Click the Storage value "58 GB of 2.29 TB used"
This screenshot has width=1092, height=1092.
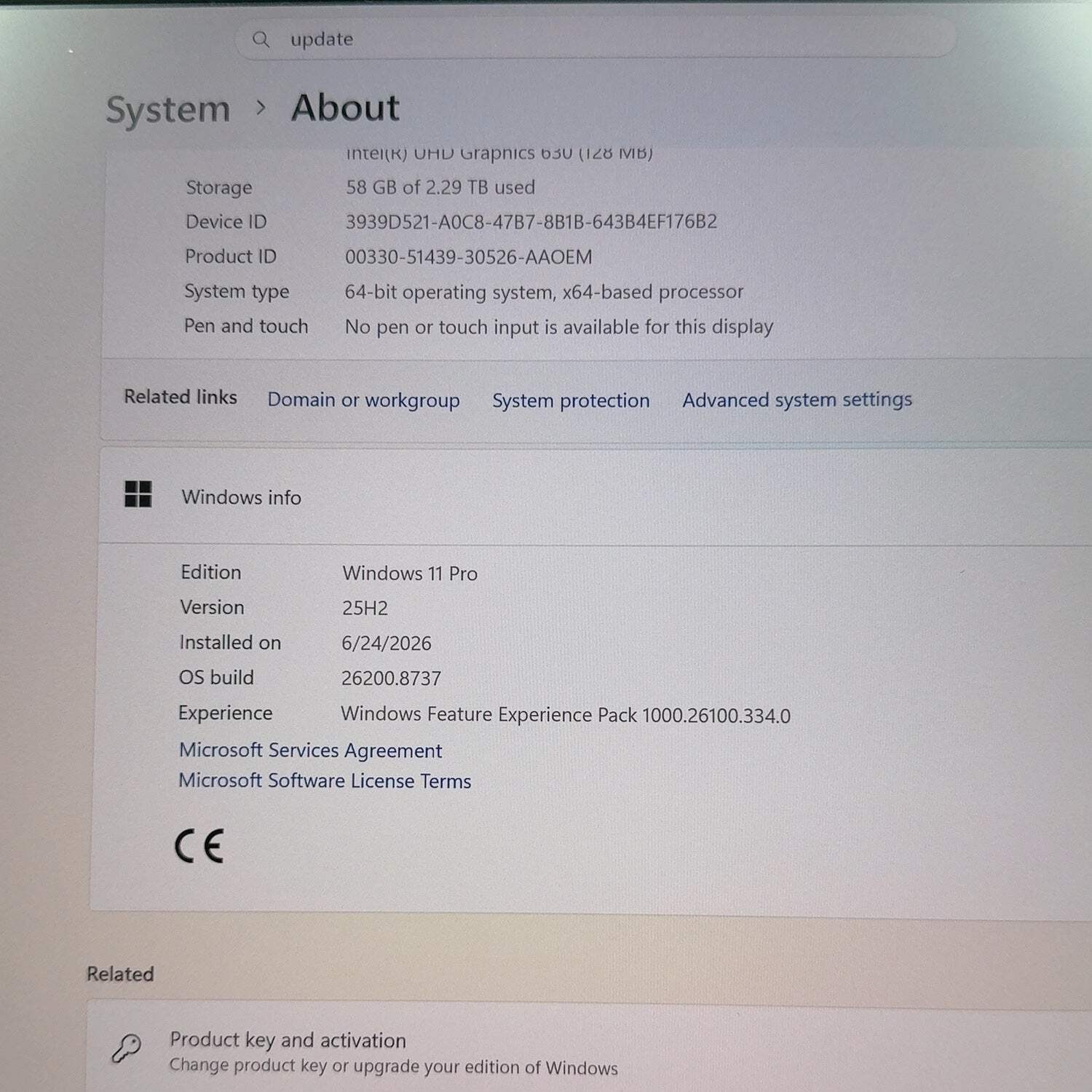pyautogui.click(x=440, y=187)
